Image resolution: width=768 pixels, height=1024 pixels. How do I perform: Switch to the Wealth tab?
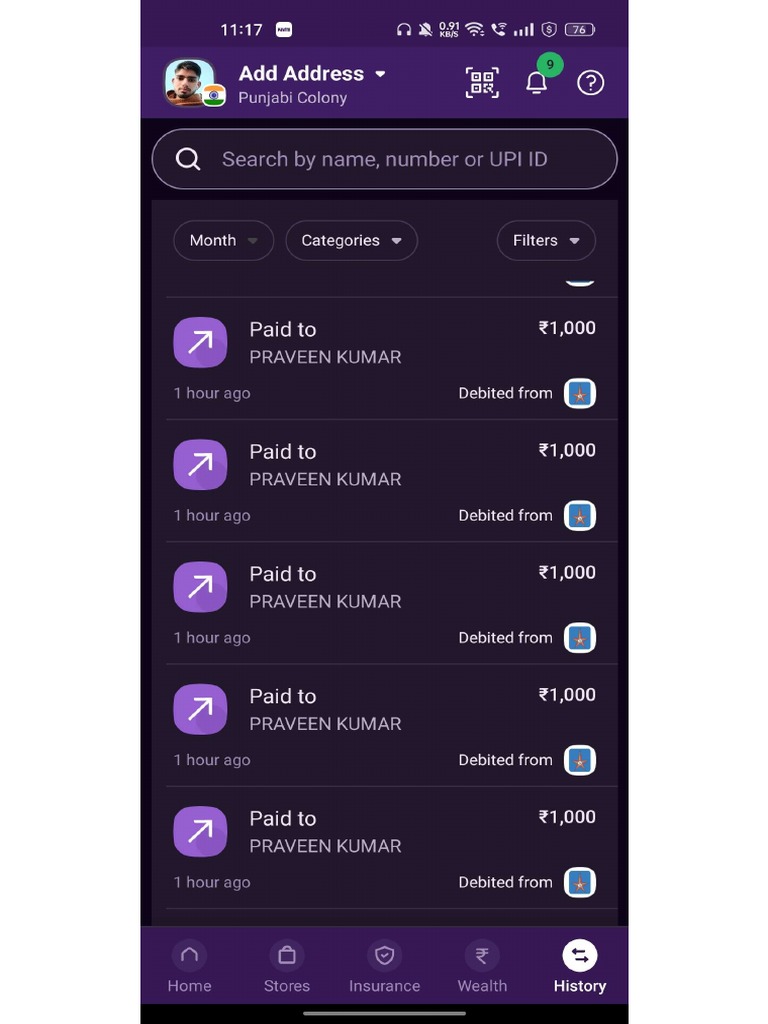482,968
